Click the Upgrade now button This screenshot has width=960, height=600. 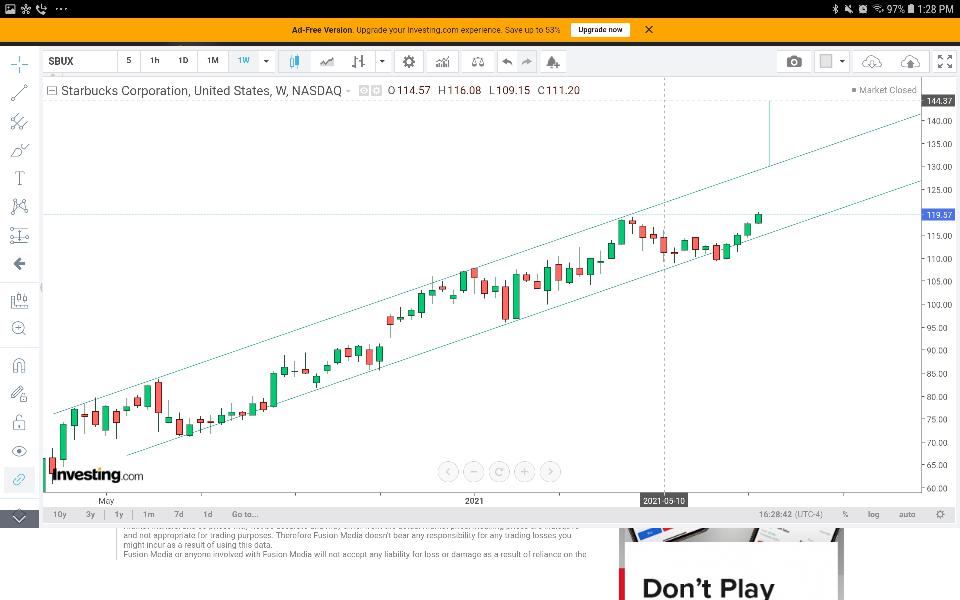tap(600, 30)
